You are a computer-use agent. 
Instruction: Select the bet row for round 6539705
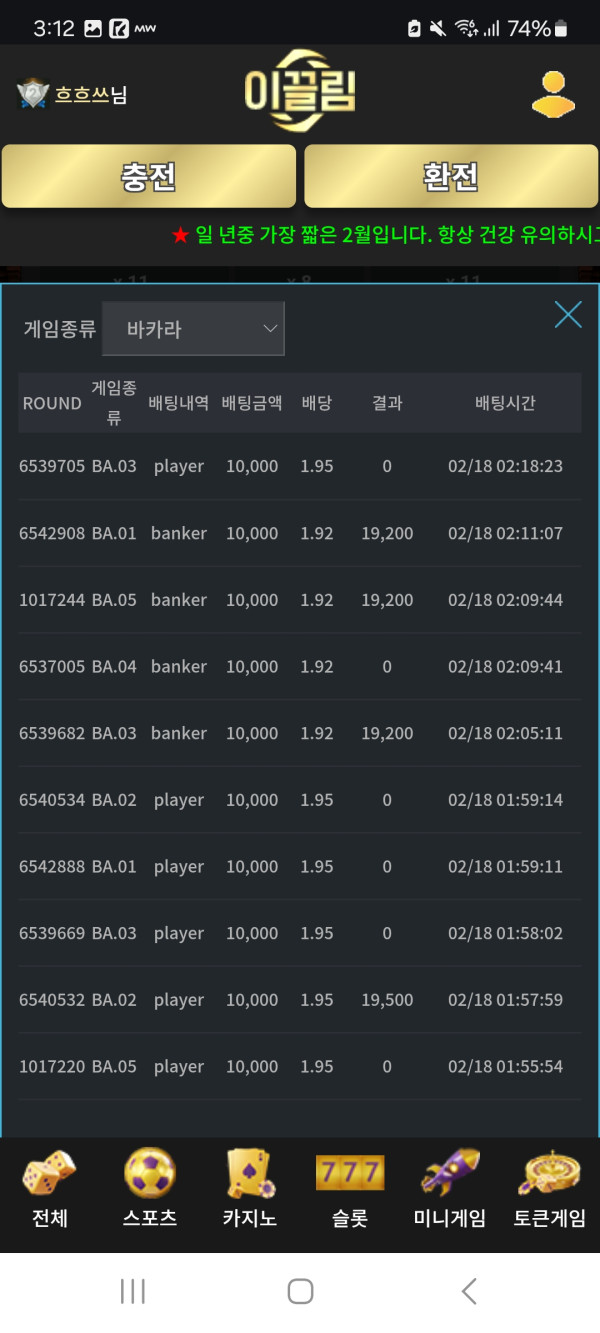pos(300,466)
